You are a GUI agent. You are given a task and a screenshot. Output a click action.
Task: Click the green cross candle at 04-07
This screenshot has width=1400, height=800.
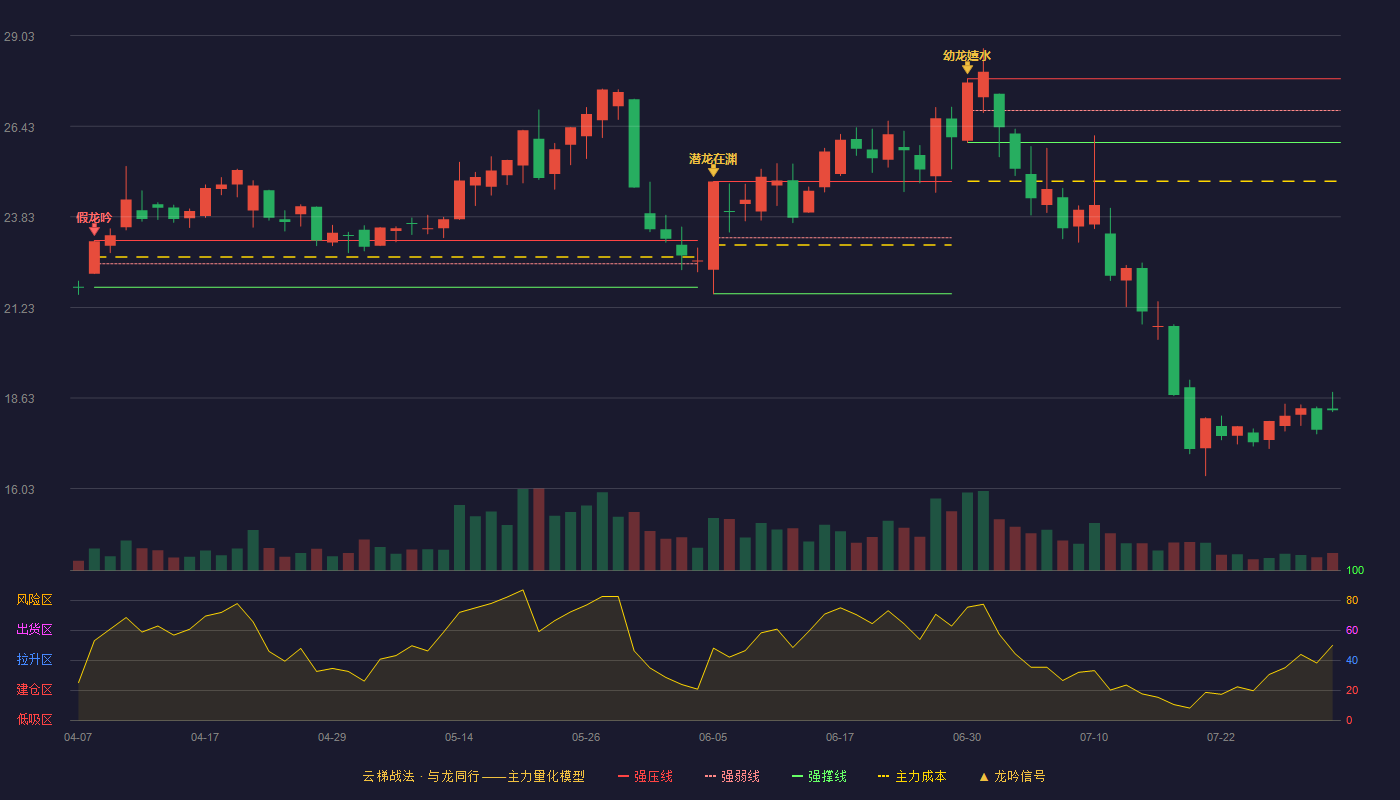pos(78,287)
